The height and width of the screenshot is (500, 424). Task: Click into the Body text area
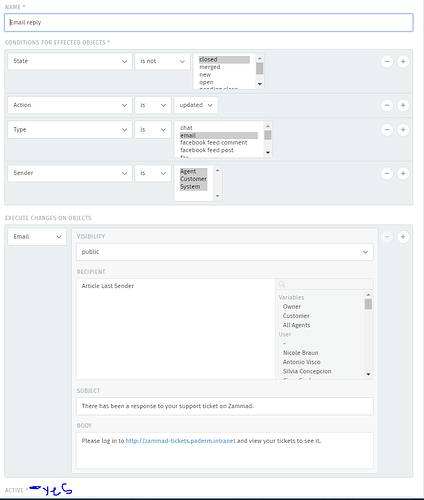[225, 451]
